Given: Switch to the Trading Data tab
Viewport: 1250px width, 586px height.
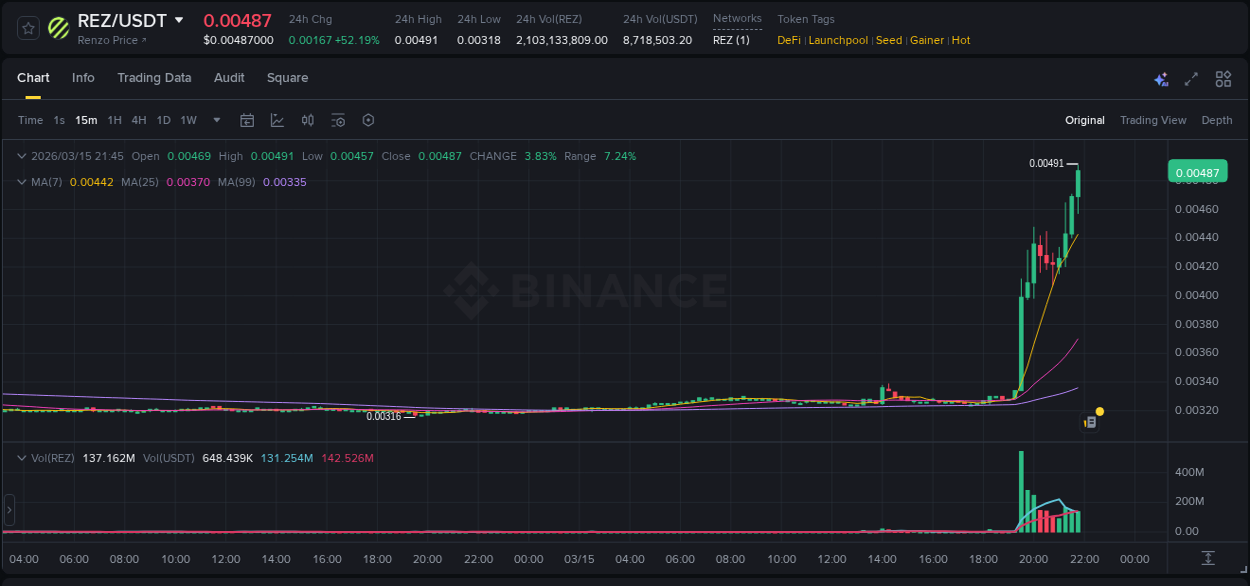Looking at the screenshot, I should (x=154, y=78).
